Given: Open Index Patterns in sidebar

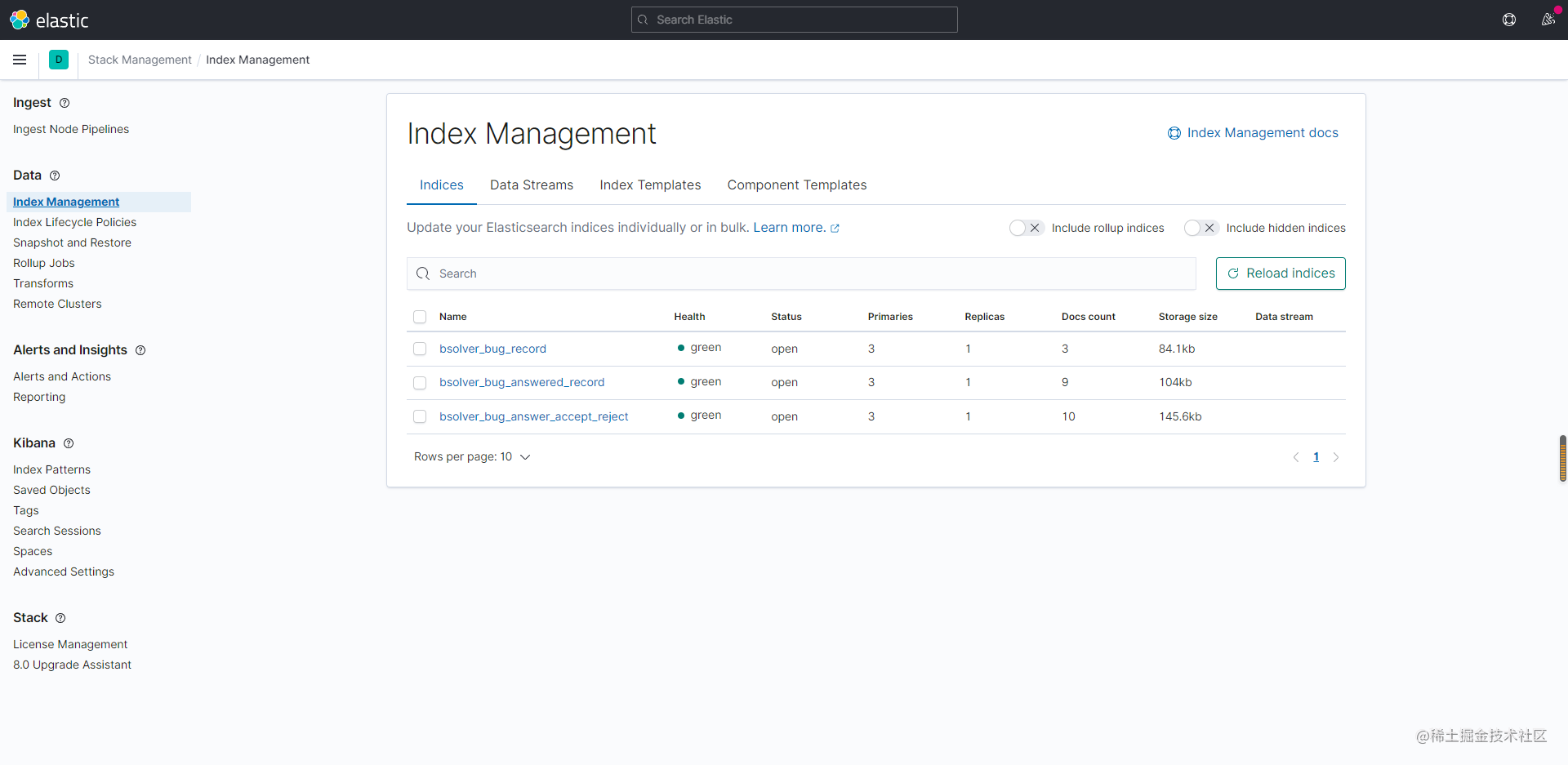Looking at the screenshot, I should coord(51,469).
